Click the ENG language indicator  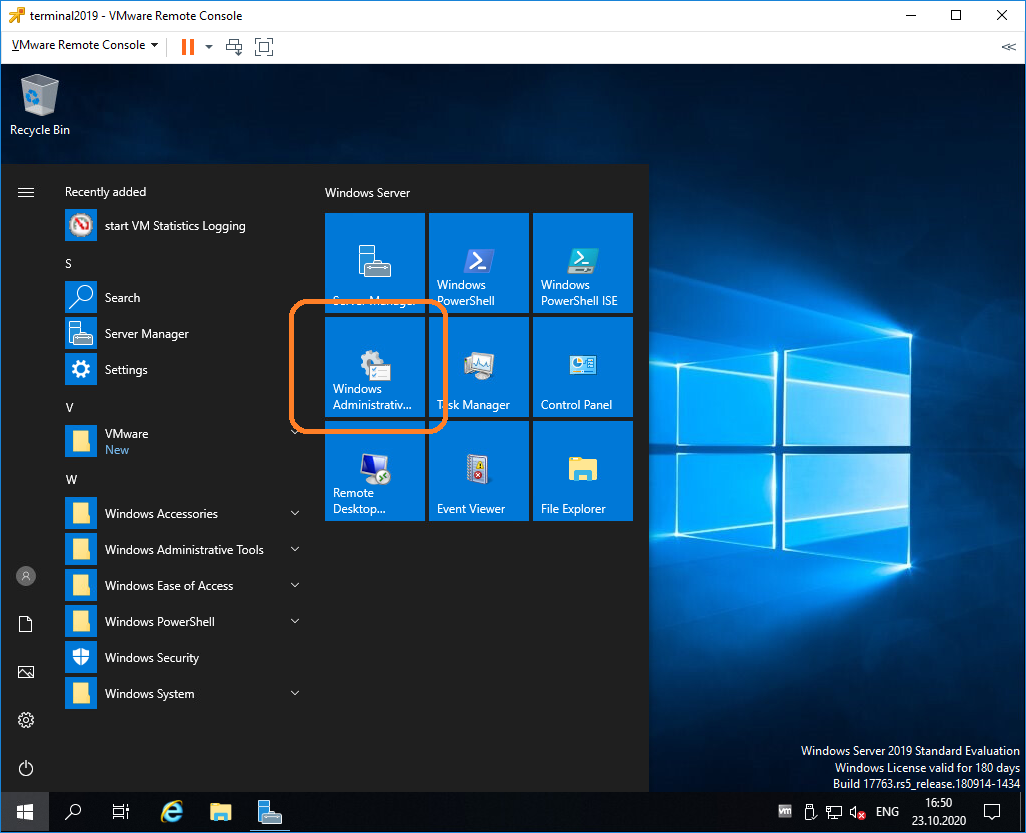(887, 812)
